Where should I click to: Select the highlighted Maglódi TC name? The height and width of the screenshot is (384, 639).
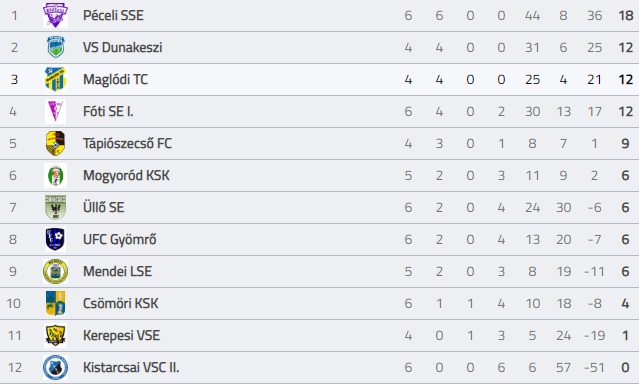point(115,79)
